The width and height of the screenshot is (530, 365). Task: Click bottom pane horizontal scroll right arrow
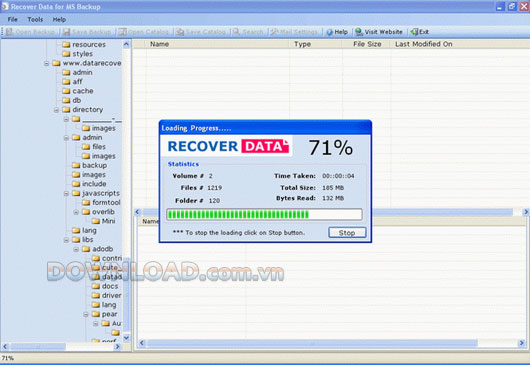[x=522, y=343]
